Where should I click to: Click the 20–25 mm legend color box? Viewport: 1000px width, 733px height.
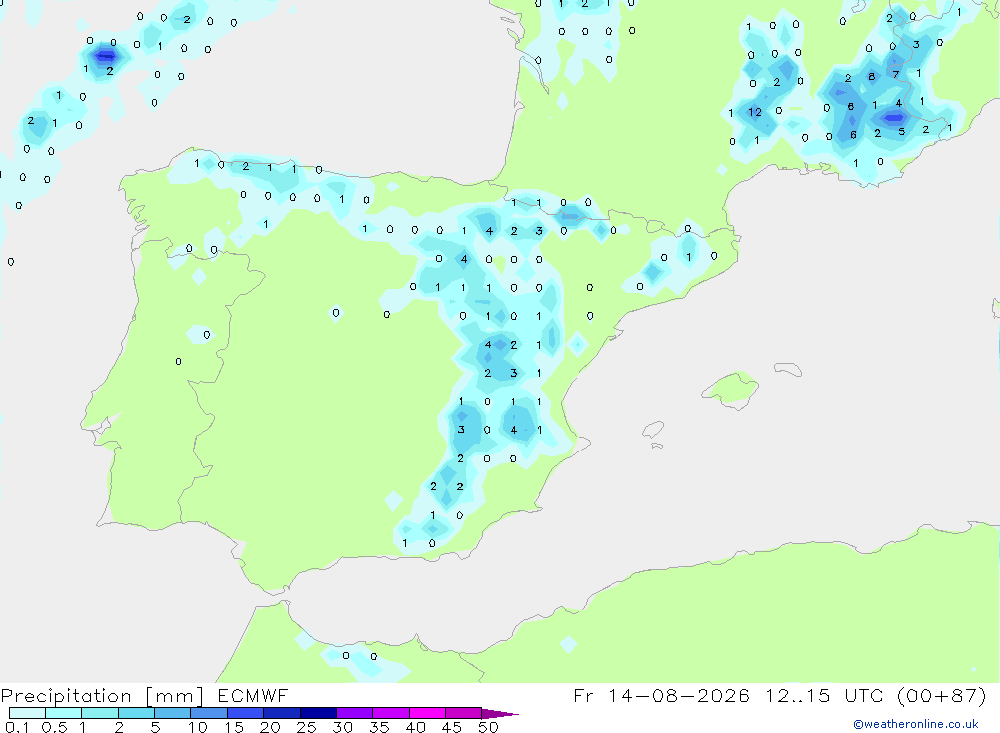pos(282,713)
